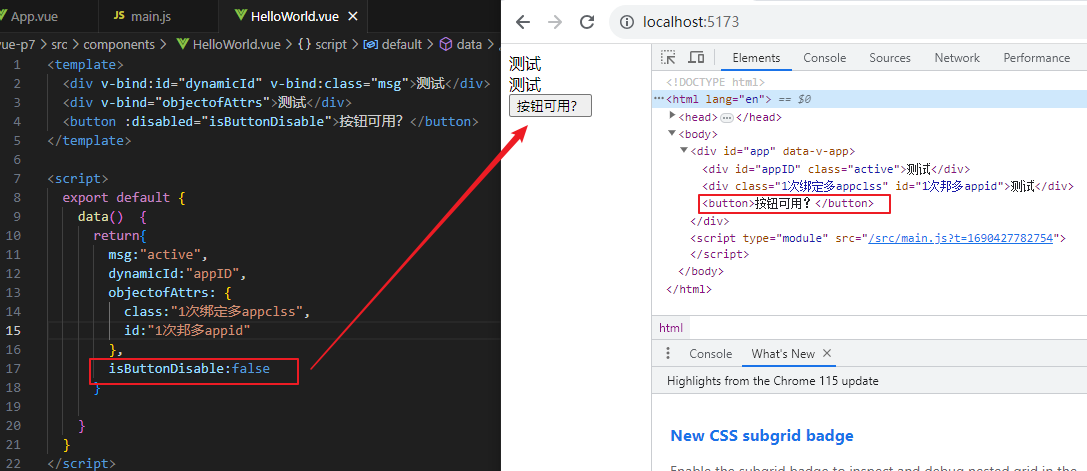The width and height of the screenshot is (1087, 471).
Task: Click the dynamicId:"appID" code line
Action: [x=177, y=273]
